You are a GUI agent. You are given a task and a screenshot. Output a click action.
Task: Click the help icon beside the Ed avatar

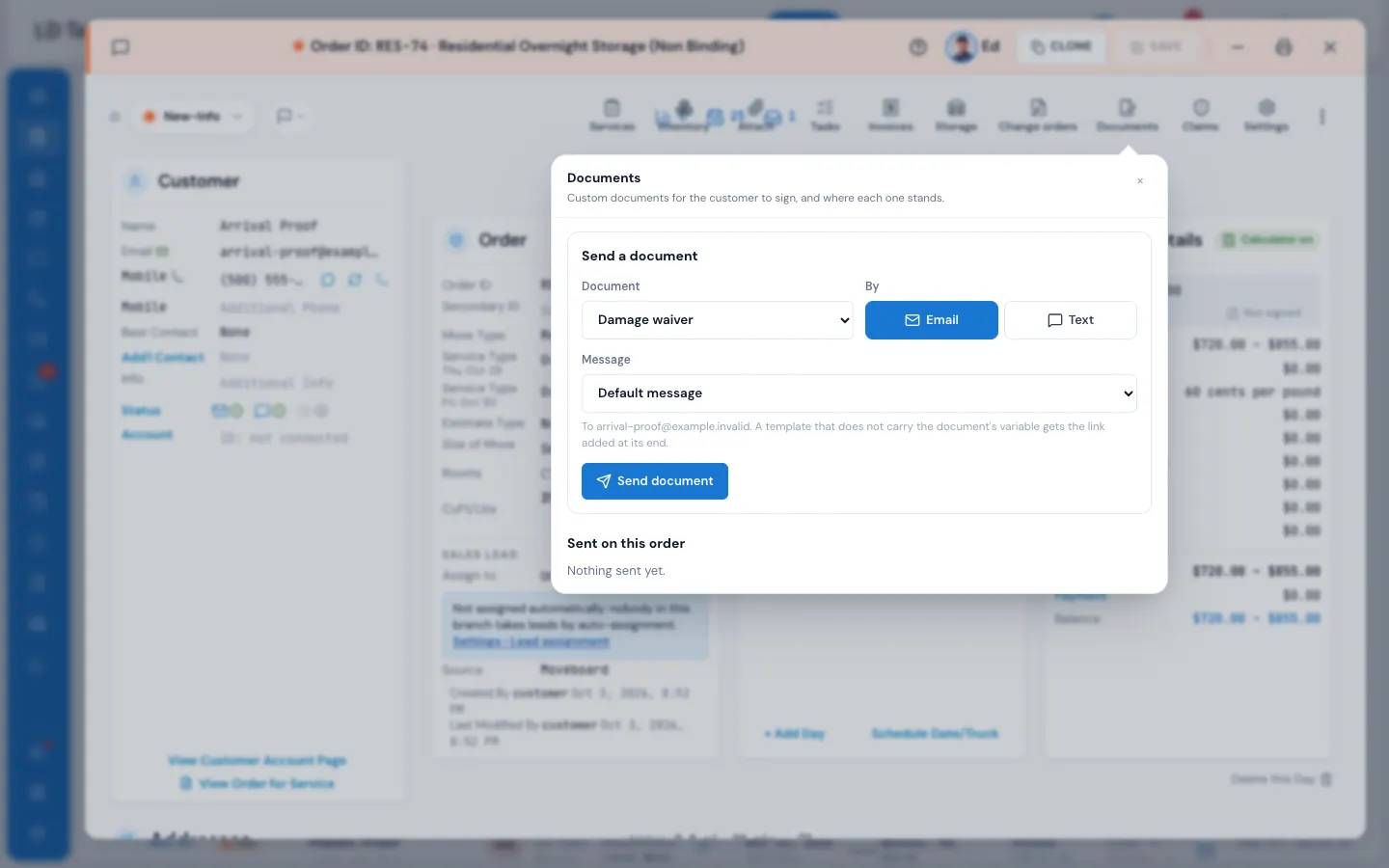(x=918, y=47)
